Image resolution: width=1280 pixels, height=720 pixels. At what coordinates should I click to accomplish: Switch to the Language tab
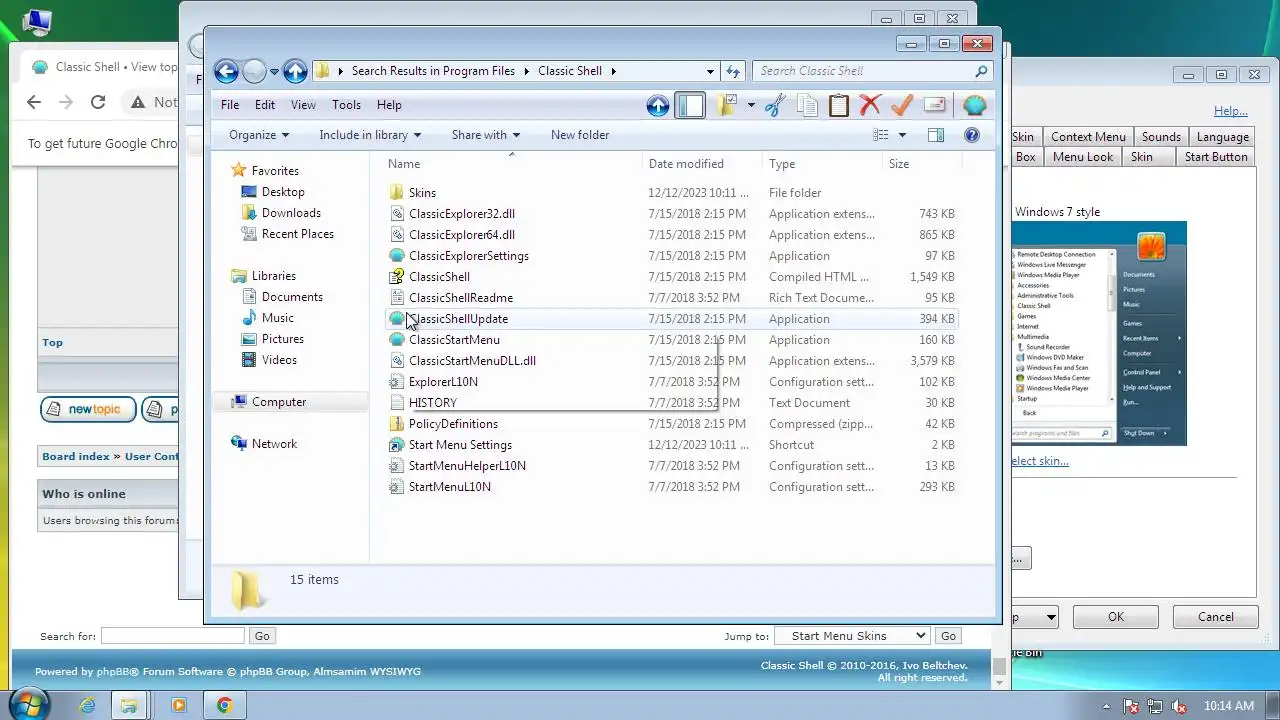tap(1223, 137)
